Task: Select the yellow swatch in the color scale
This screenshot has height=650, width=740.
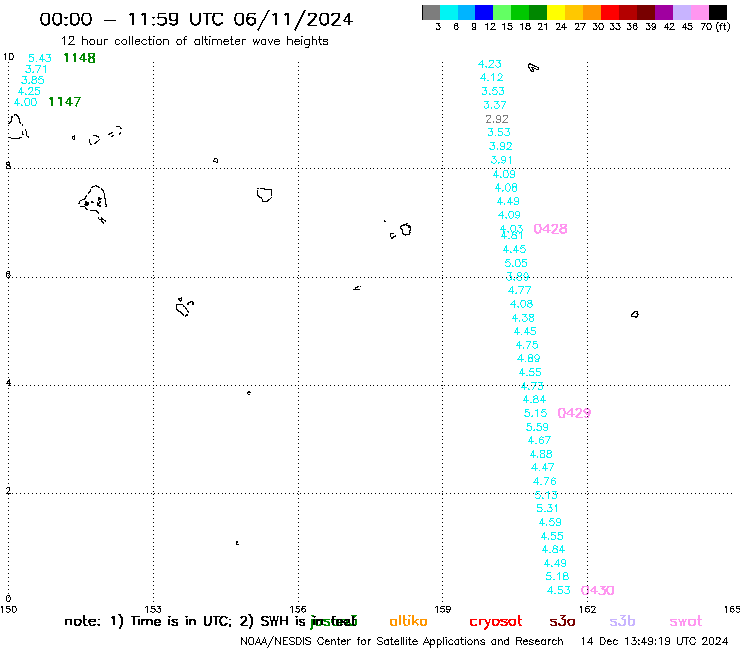Action: pyautogui.click(x=556, y=12)
